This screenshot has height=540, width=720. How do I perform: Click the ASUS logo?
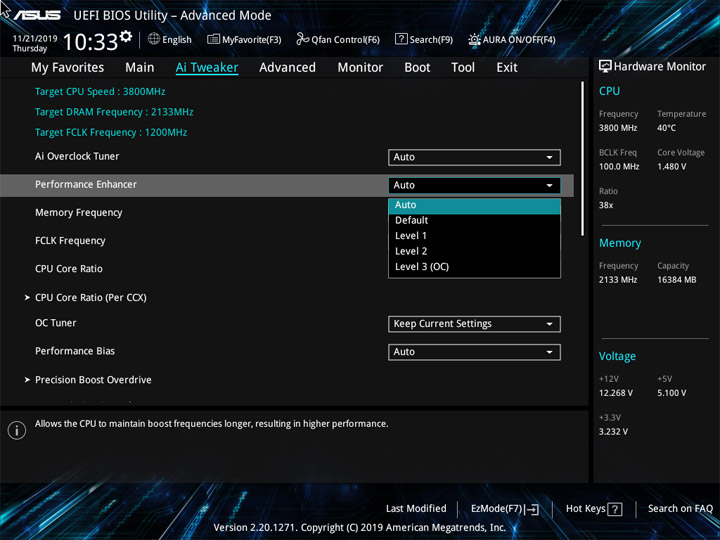coord(37,15)
